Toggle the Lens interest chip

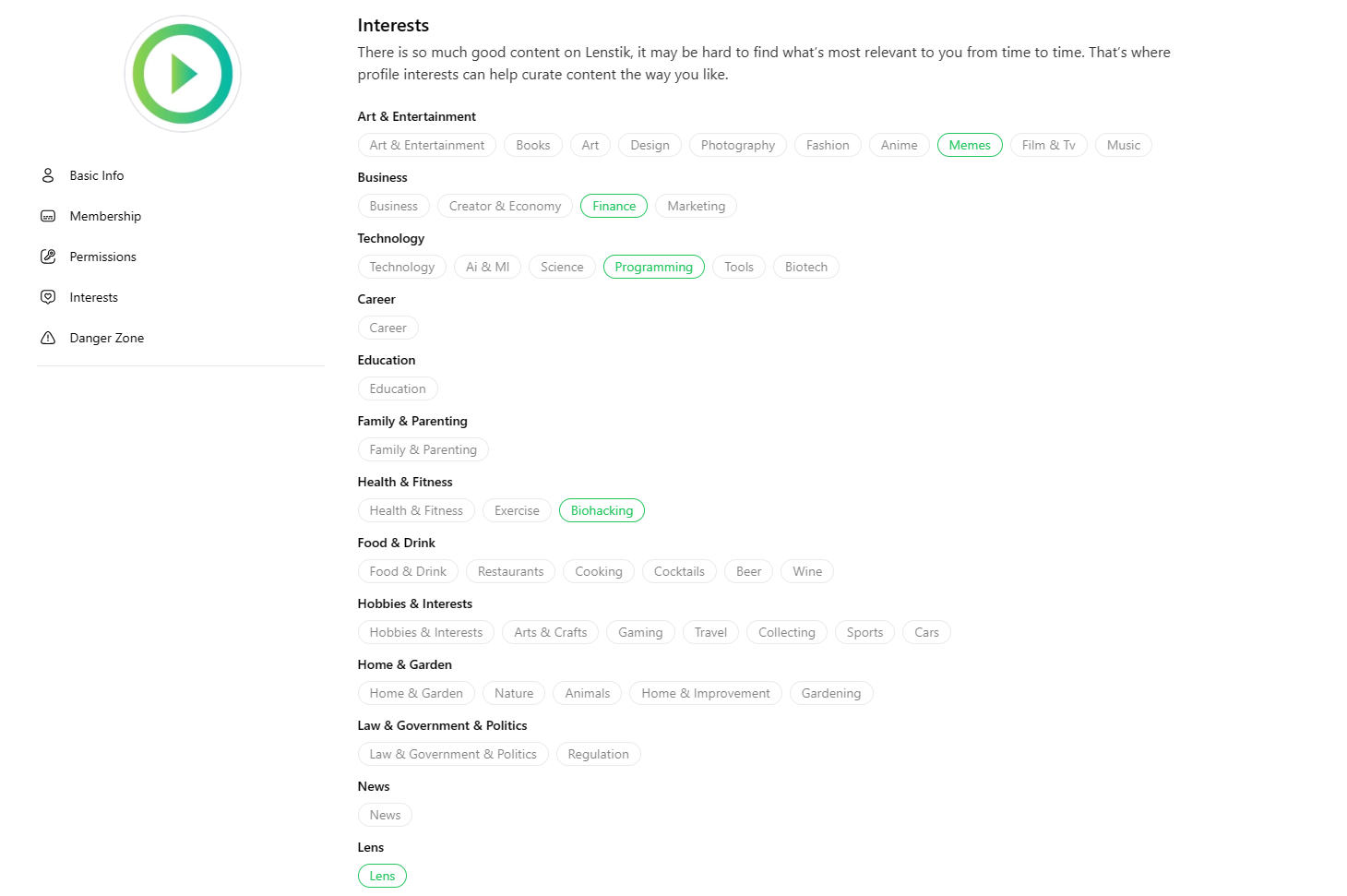[382, 876]
